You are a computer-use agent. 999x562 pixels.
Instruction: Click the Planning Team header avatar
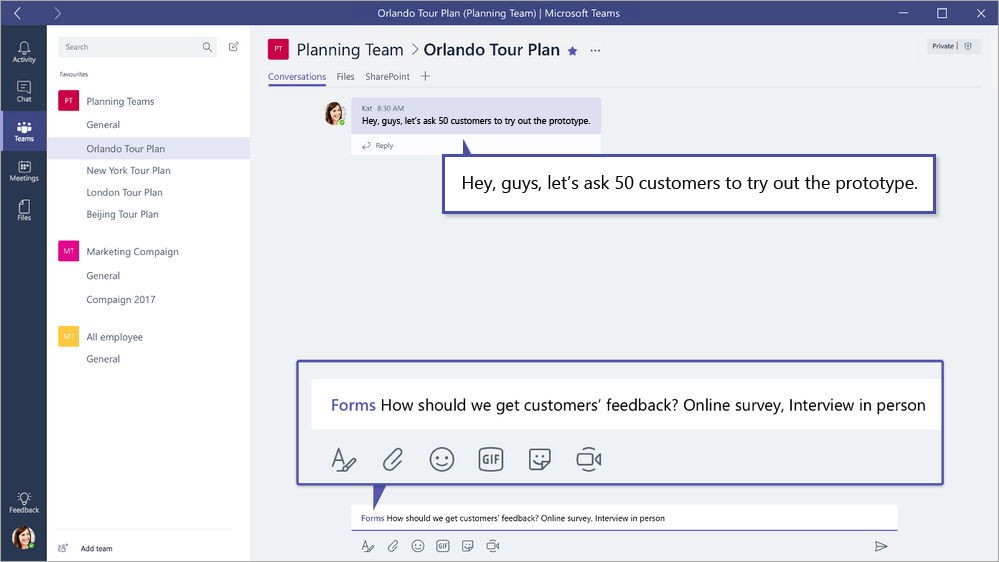[278, 49]
